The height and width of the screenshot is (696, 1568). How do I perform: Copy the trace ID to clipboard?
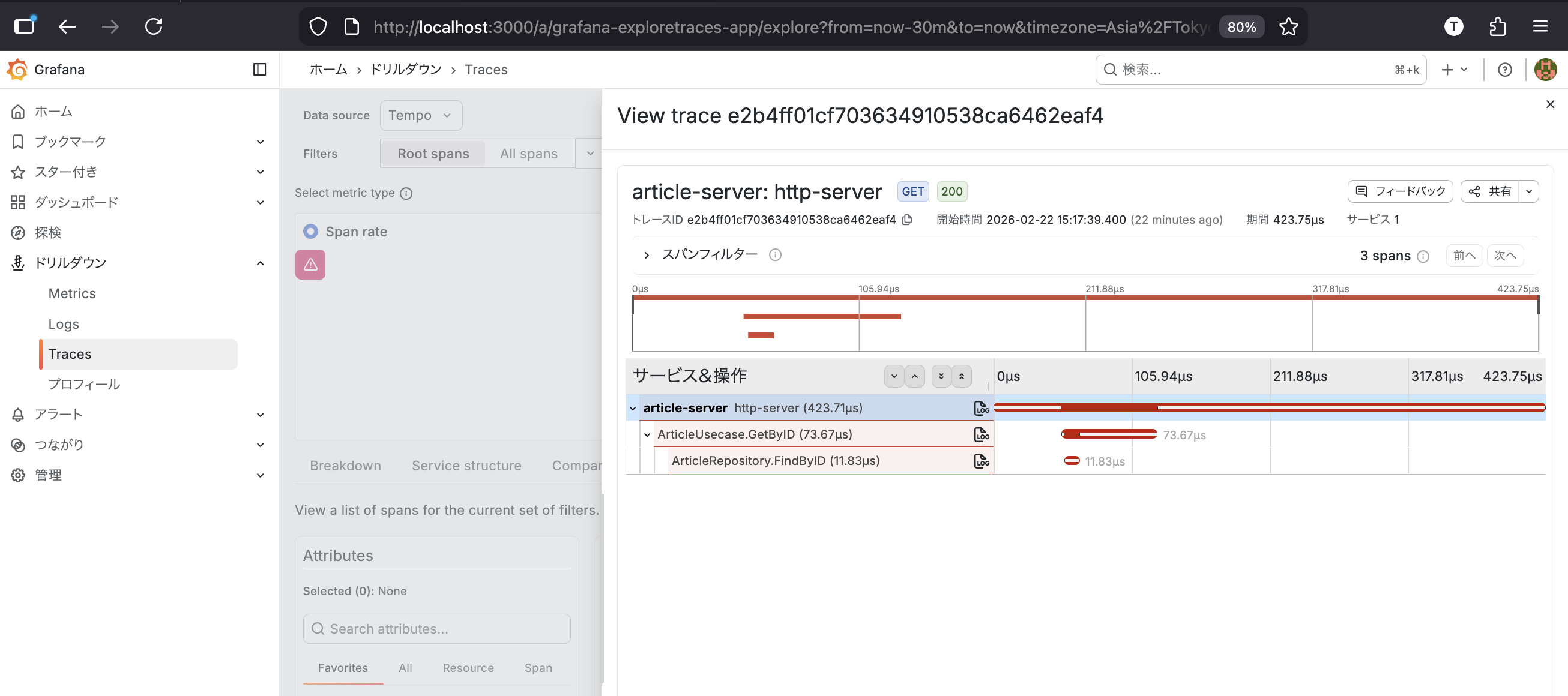[907, 220]
